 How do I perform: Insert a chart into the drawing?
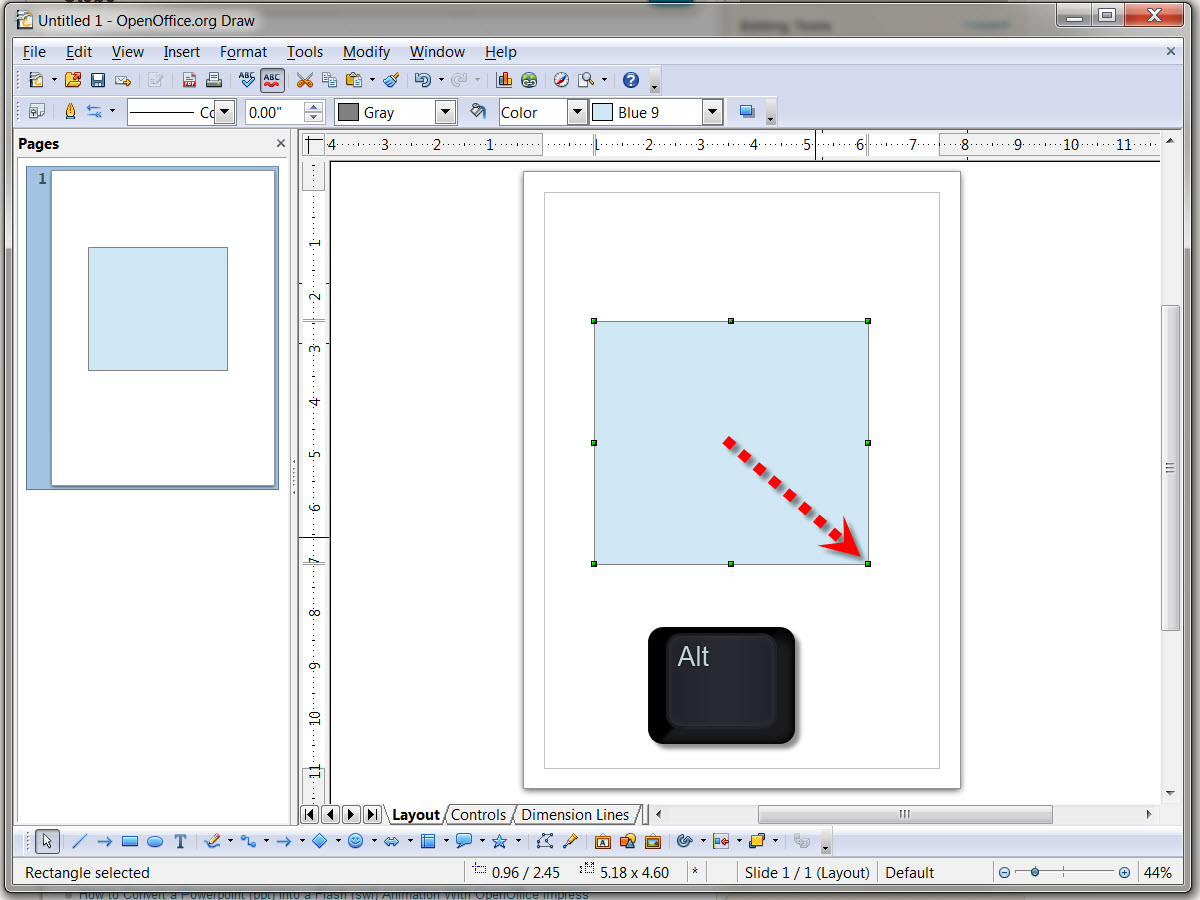tap(503, 80)
